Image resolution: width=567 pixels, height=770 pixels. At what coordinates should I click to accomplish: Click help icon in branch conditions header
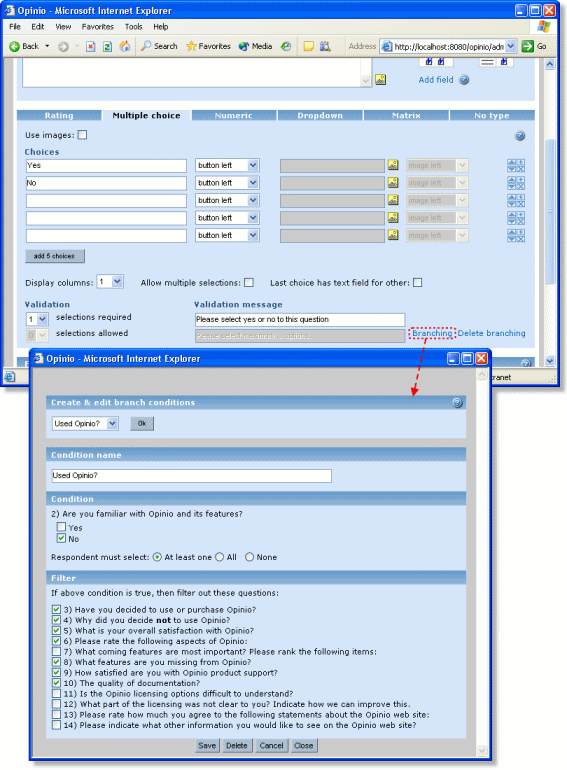(x=457, y=403)
